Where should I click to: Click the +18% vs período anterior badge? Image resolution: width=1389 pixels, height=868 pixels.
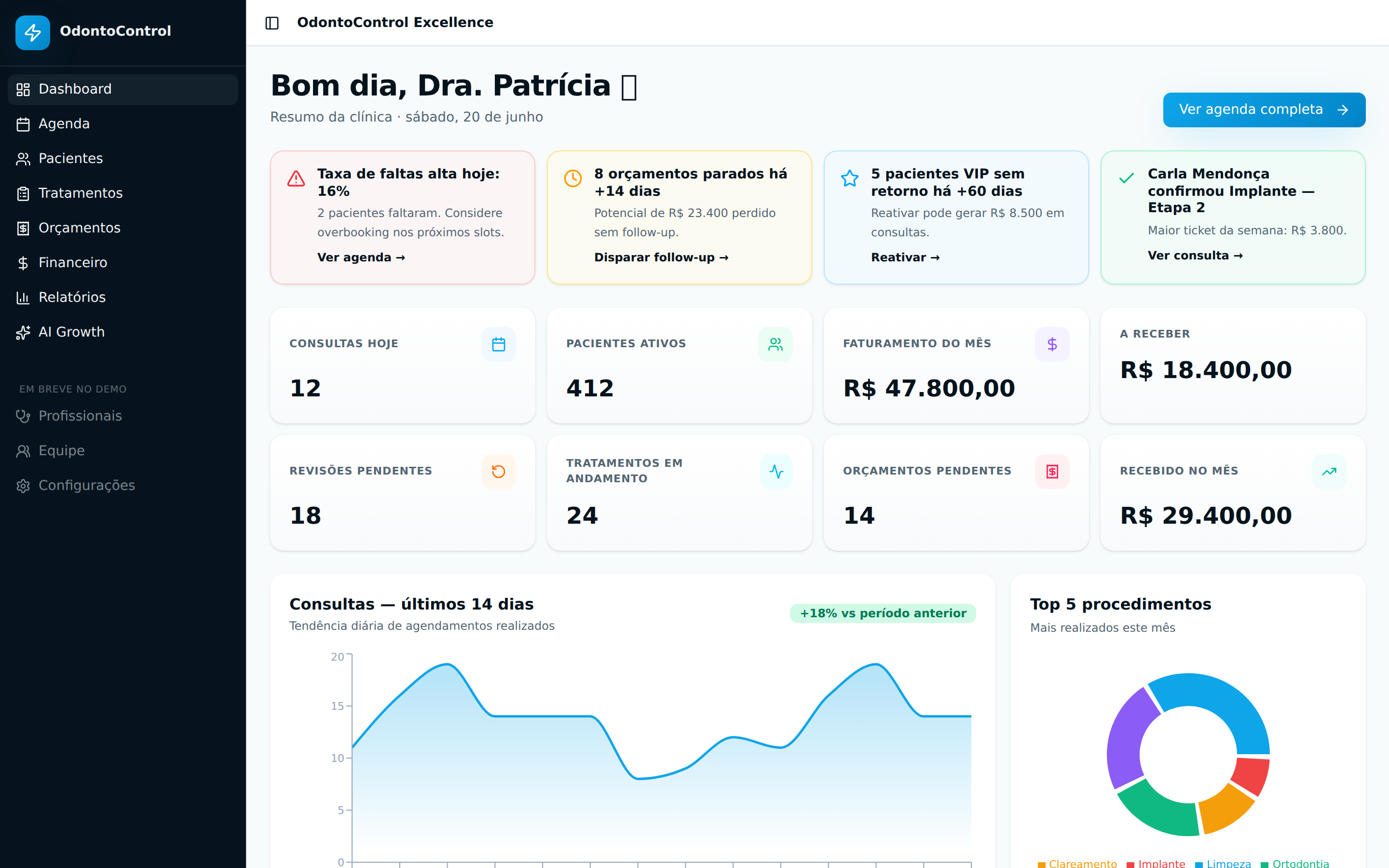point(883,613)
